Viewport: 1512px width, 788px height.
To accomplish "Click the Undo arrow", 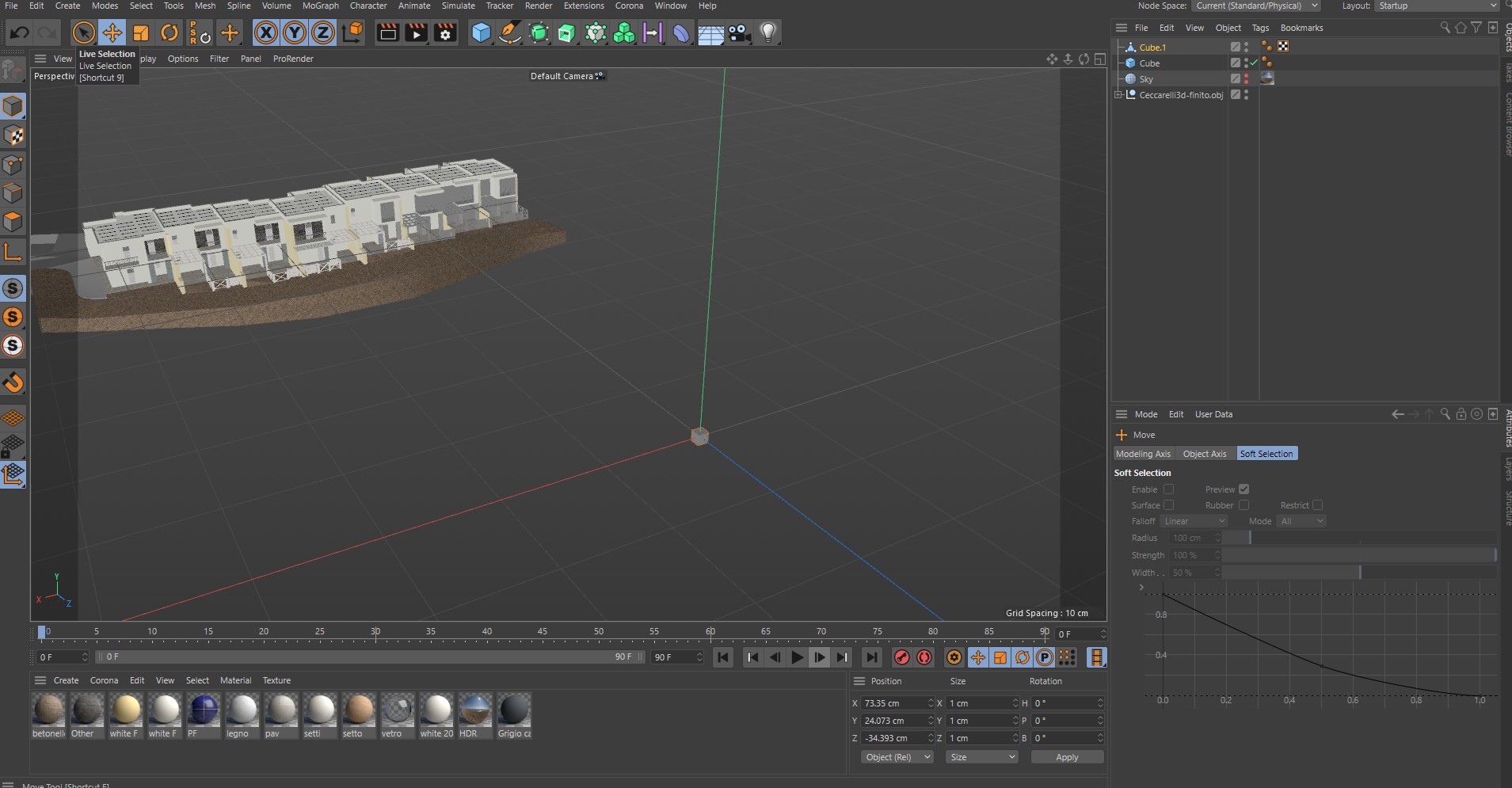I will click(20, 32).
